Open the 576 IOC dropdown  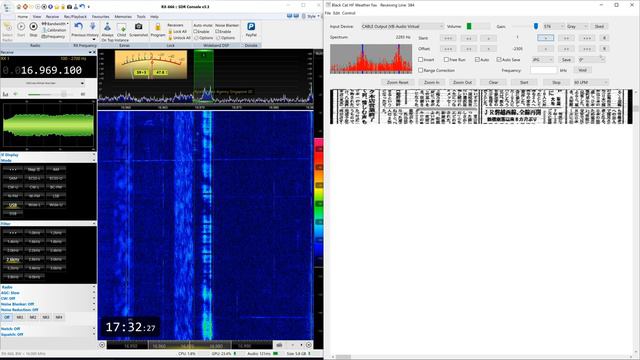[553, 26]
